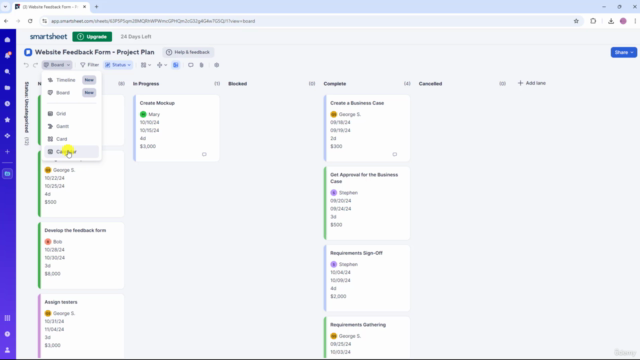640x360 pixels.
Task: Click the Cancelled lane header
Action: [430, 84]
